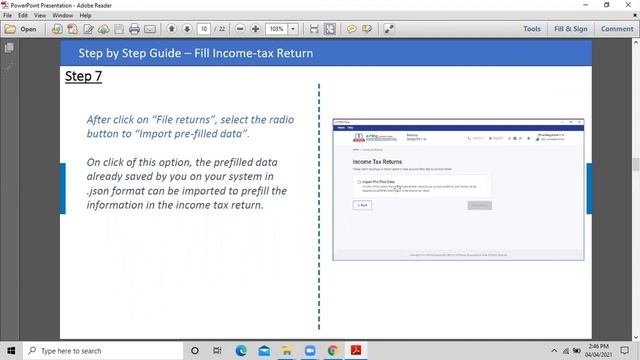This screenshot has height=360, width=640.
Task: Open the Mail app from taskbar
Action: [264, 351]
